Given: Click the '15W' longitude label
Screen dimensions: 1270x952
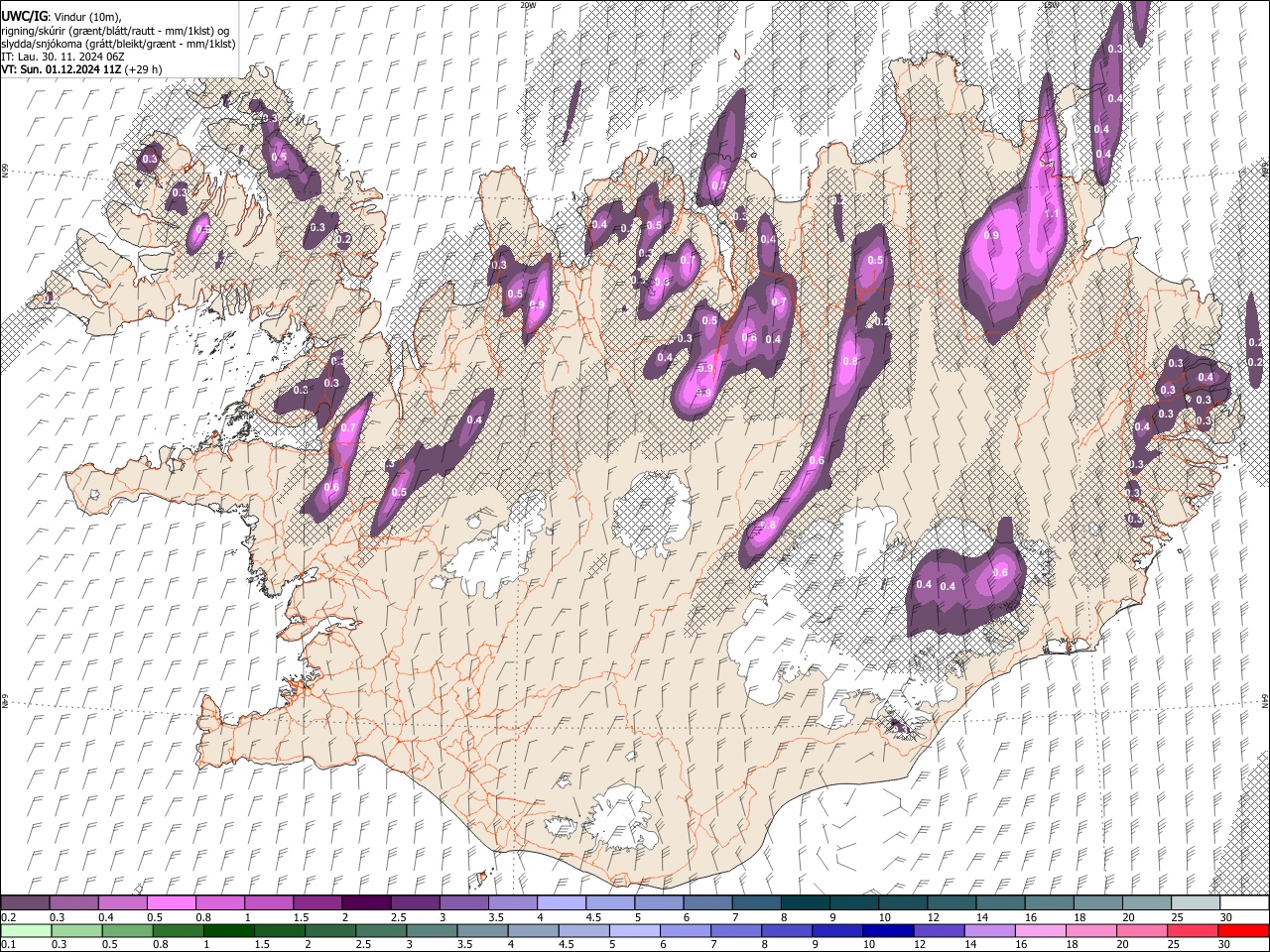Looking at the screenshot, I should coord(1052,5).
